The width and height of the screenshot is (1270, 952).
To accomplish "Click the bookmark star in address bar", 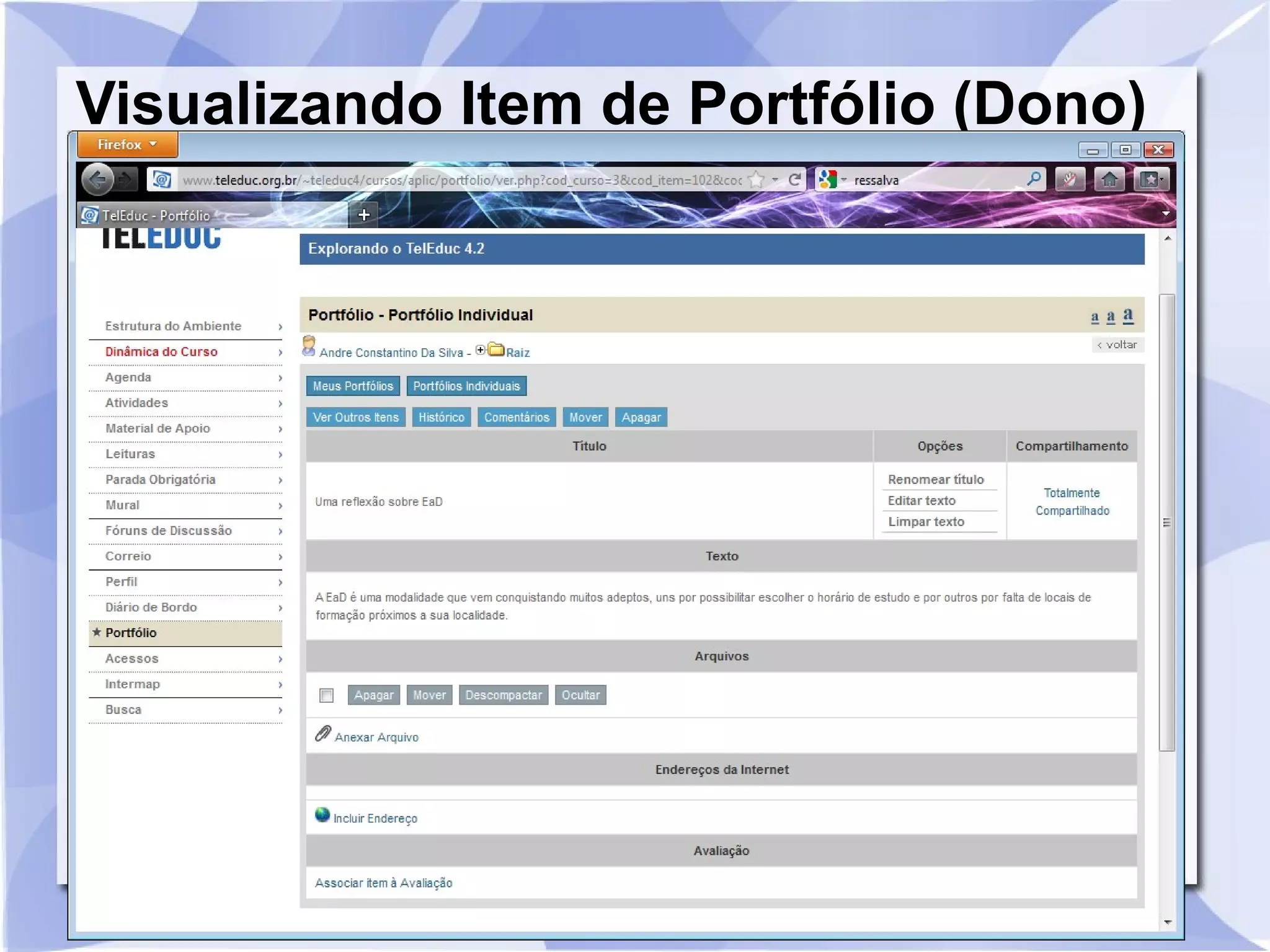I will (757, 180).
